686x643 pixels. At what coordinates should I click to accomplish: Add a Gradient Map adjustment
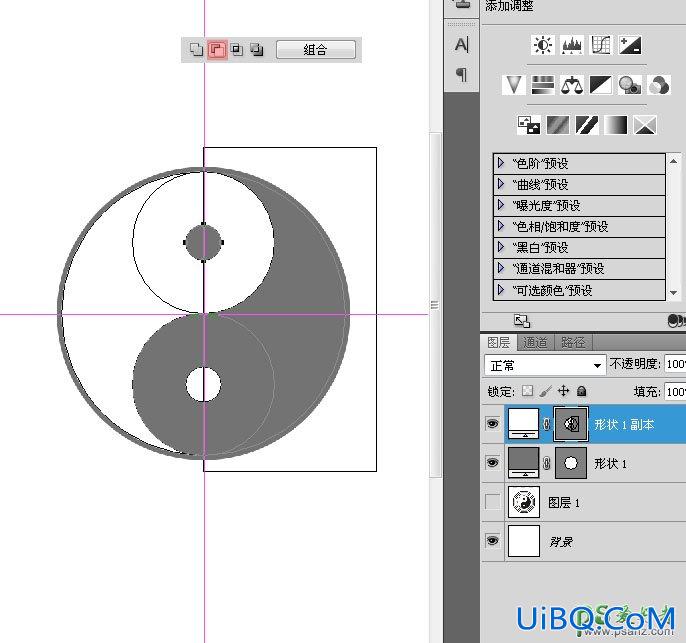tap(616, 125)
